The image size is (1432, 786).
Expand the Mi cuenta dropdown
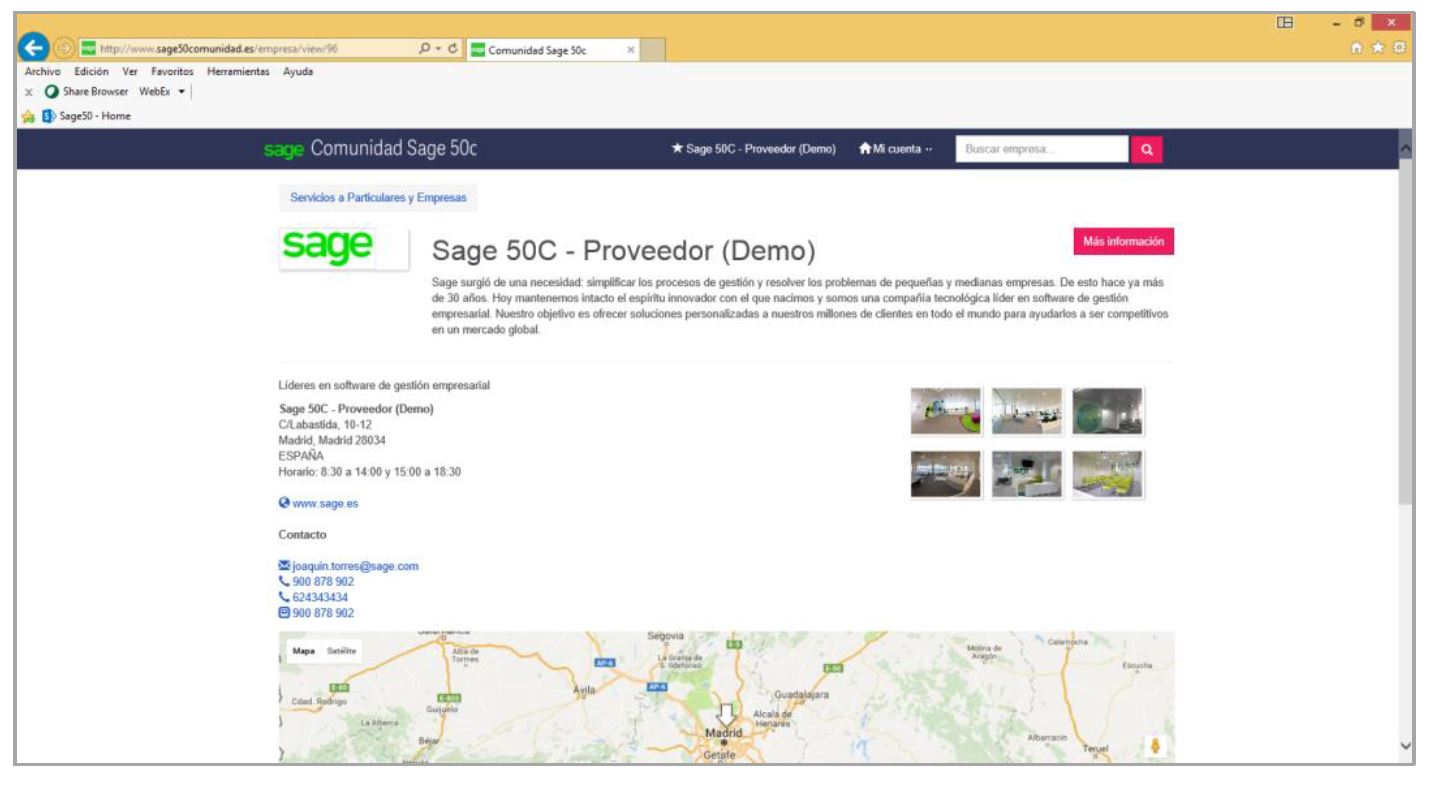click(x=895, y=150)
